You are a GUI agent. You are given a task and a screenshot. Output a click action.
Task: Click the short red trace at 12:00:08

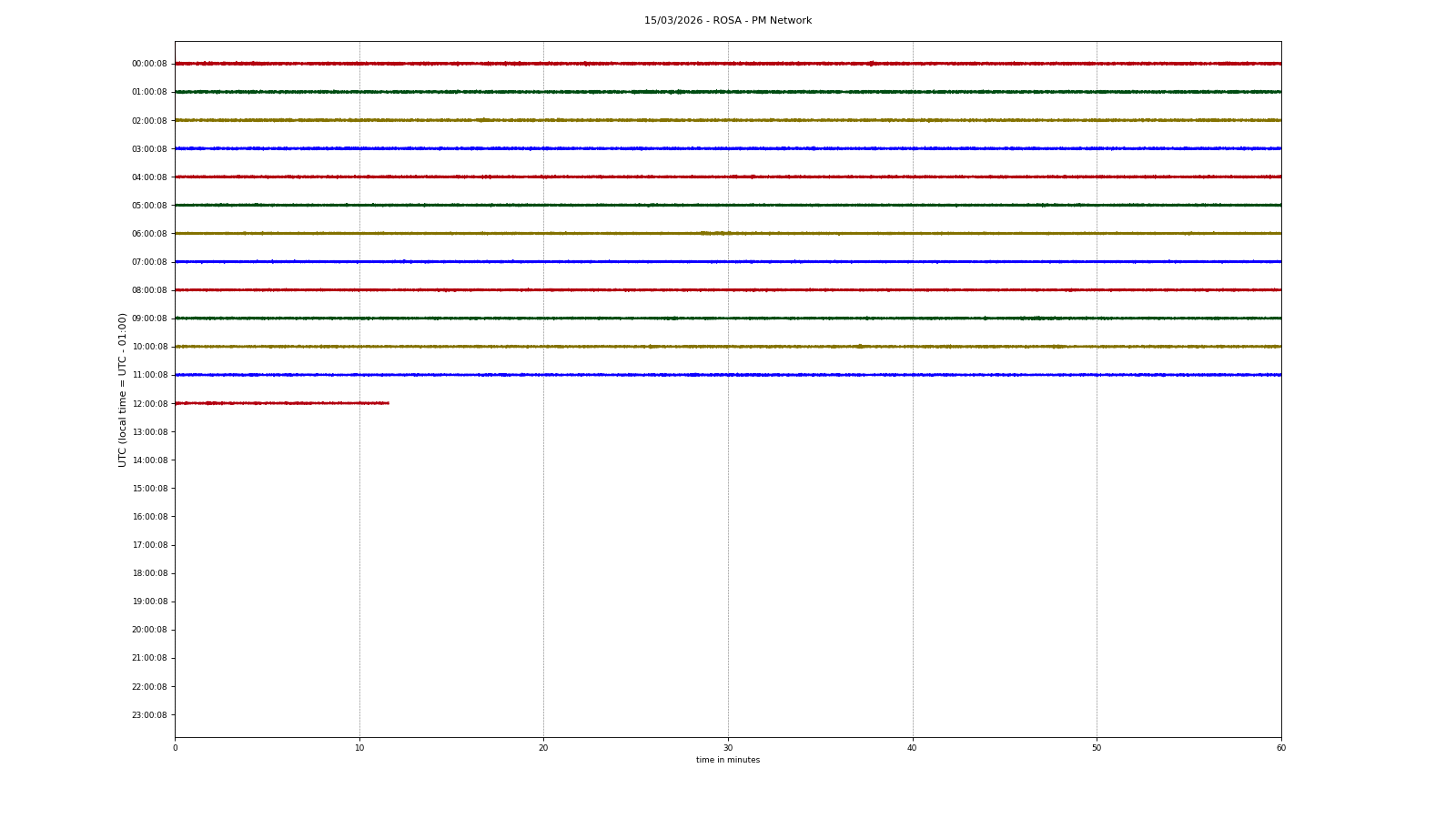282,403
